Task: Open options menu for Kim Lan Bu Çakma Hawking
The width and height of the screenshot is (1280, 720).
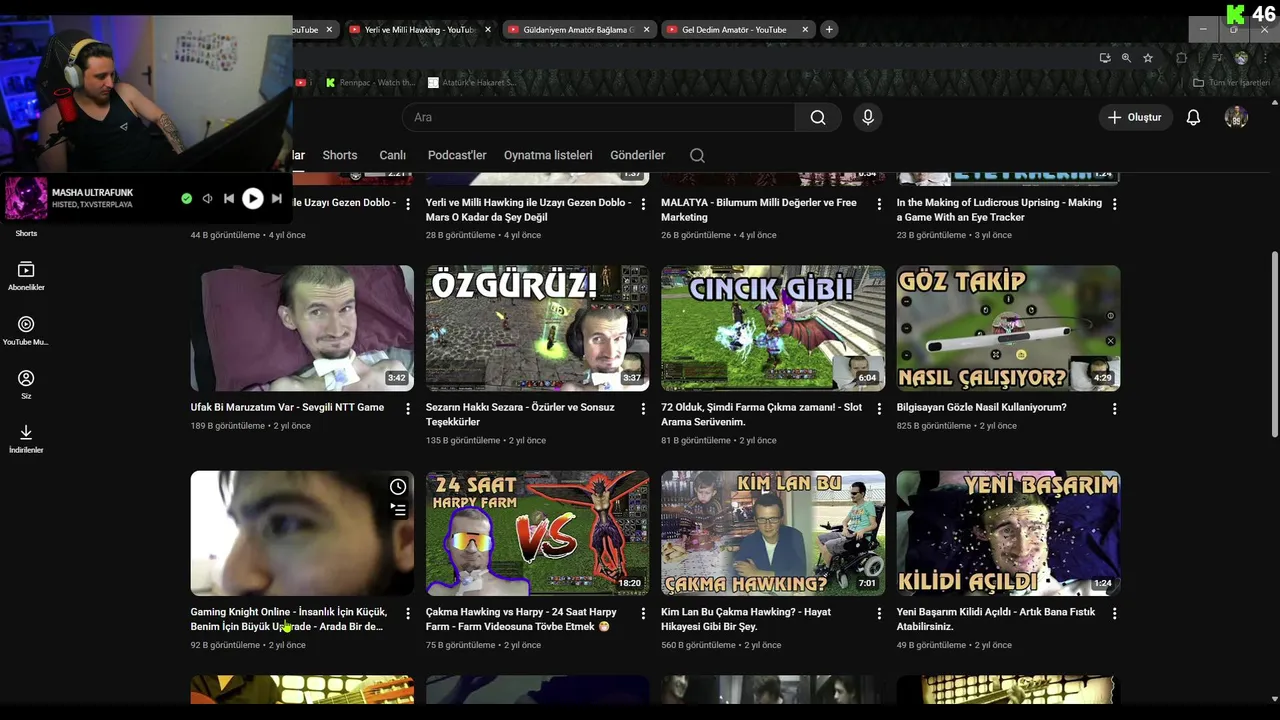Action: [x=879, y=613]
